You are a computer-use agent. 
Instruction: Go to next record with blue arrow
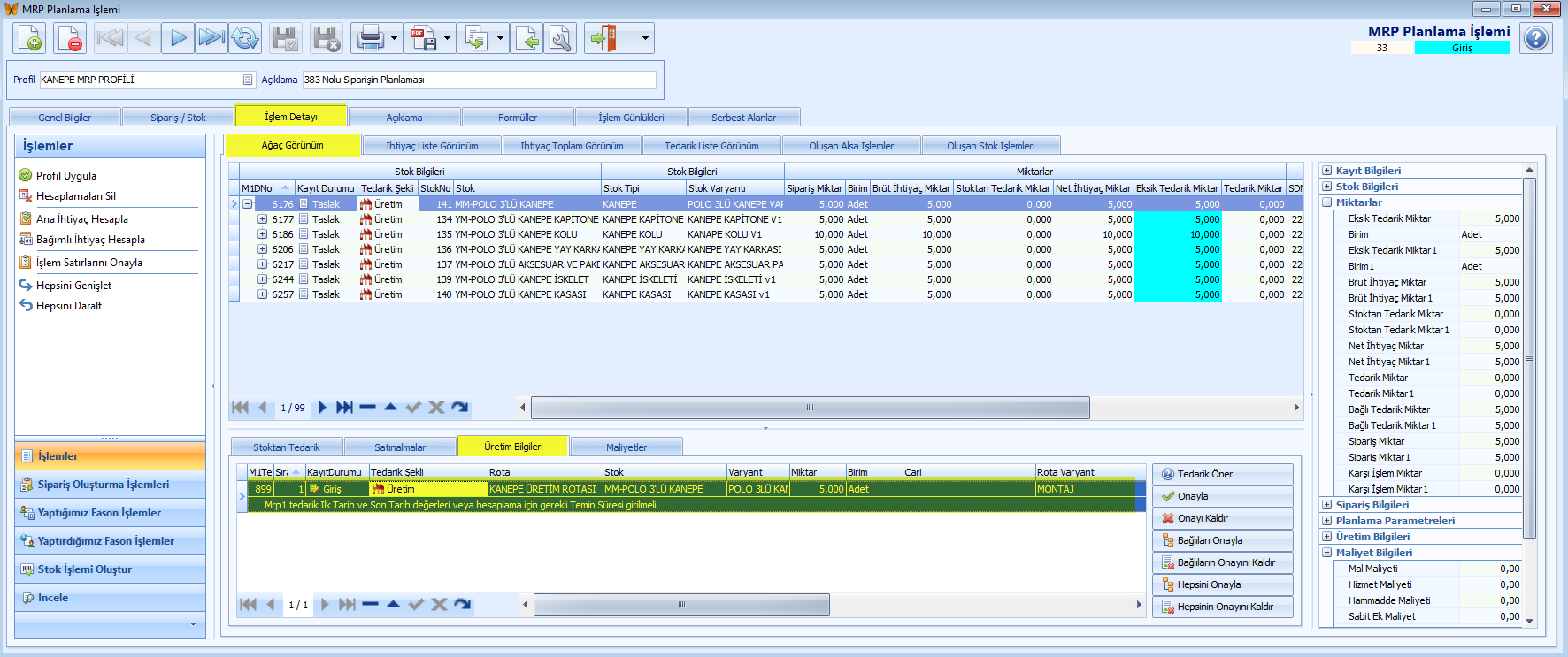click(178, 38)
